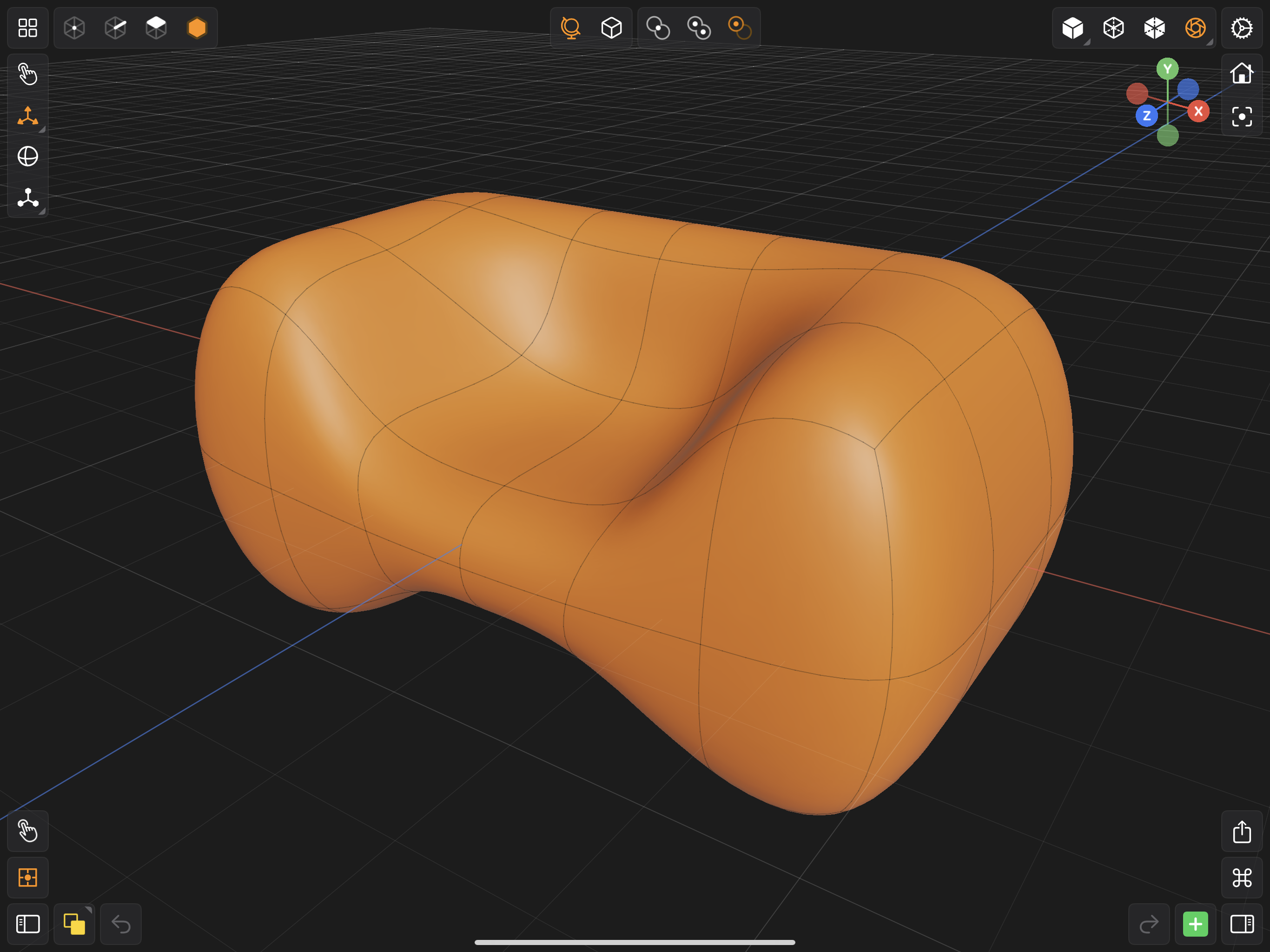
Task: Toggle the right sidebar panel
Action: pos(1242,924)
